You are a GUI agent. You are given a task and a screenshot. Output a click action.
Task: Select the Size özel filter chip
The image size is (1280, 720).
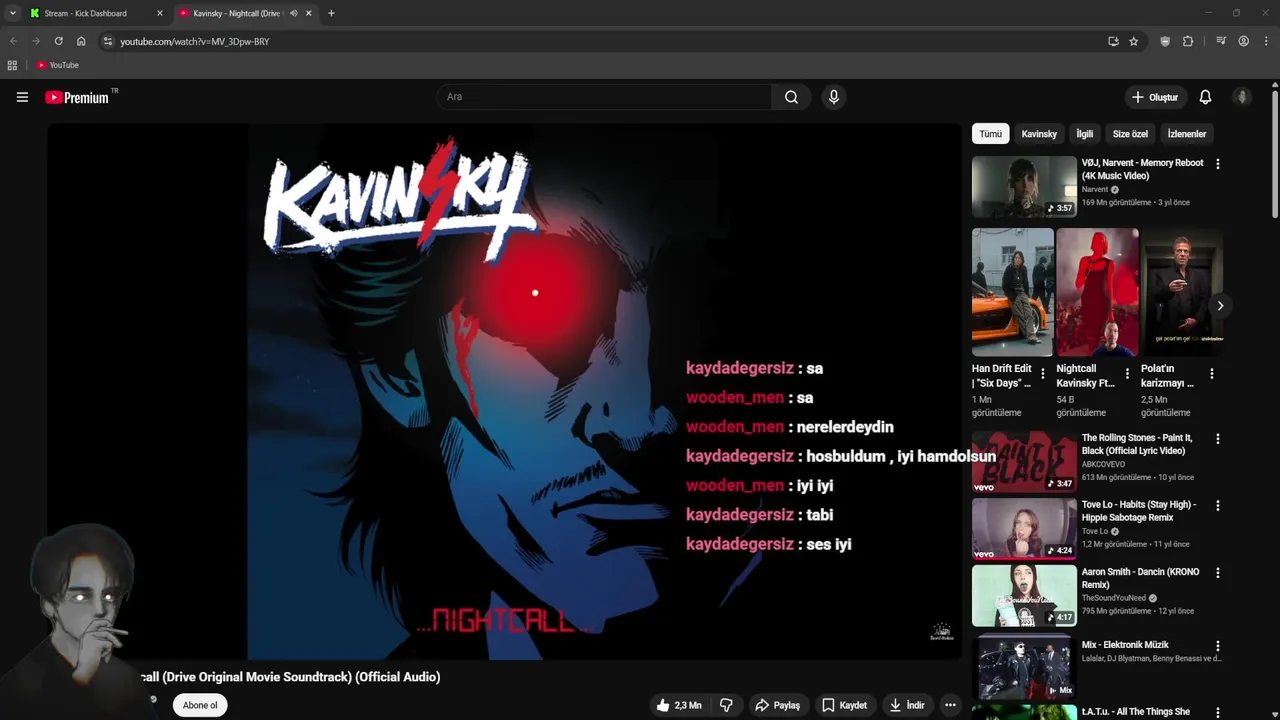tap(1130, 134)
